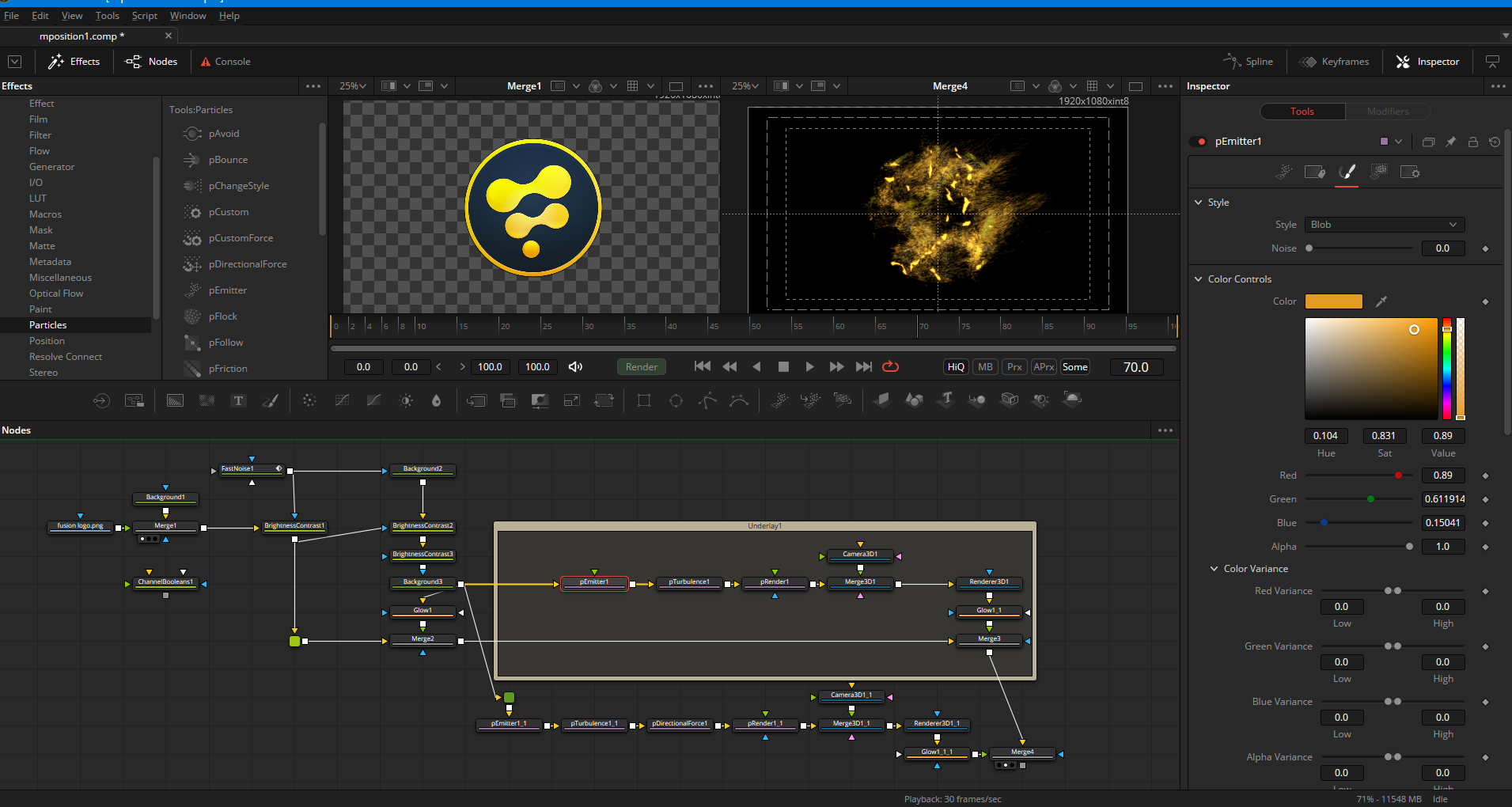
Task: Click the vertical hue strip
Action: 1446,369
